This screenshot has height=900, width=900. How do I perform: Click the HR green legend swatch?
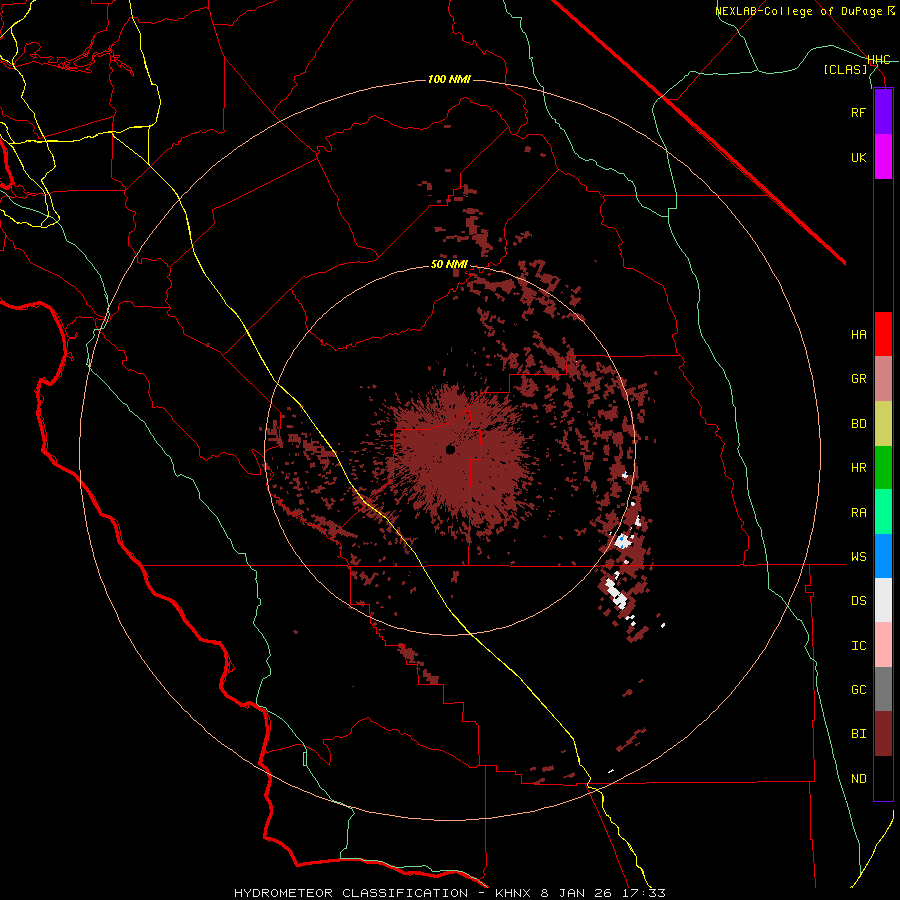point(883,467)
